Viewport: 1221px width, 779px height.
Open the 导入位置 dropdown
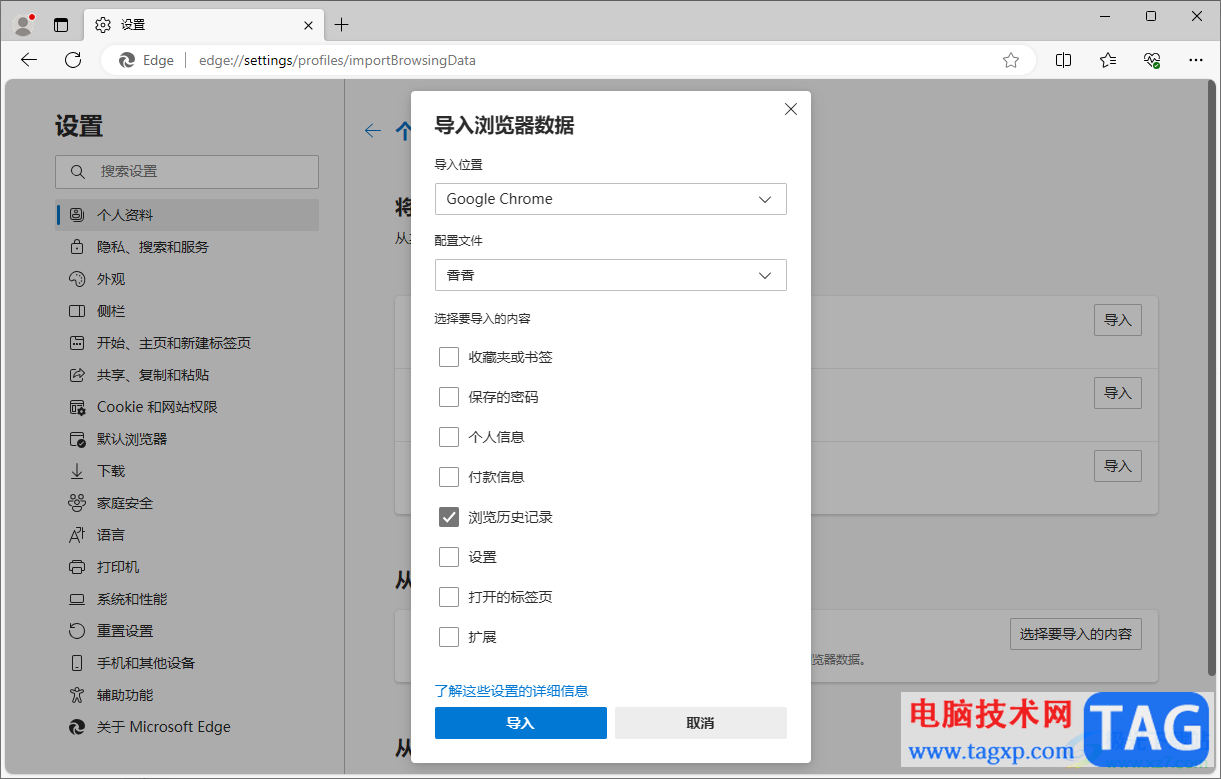click(610, 199)
